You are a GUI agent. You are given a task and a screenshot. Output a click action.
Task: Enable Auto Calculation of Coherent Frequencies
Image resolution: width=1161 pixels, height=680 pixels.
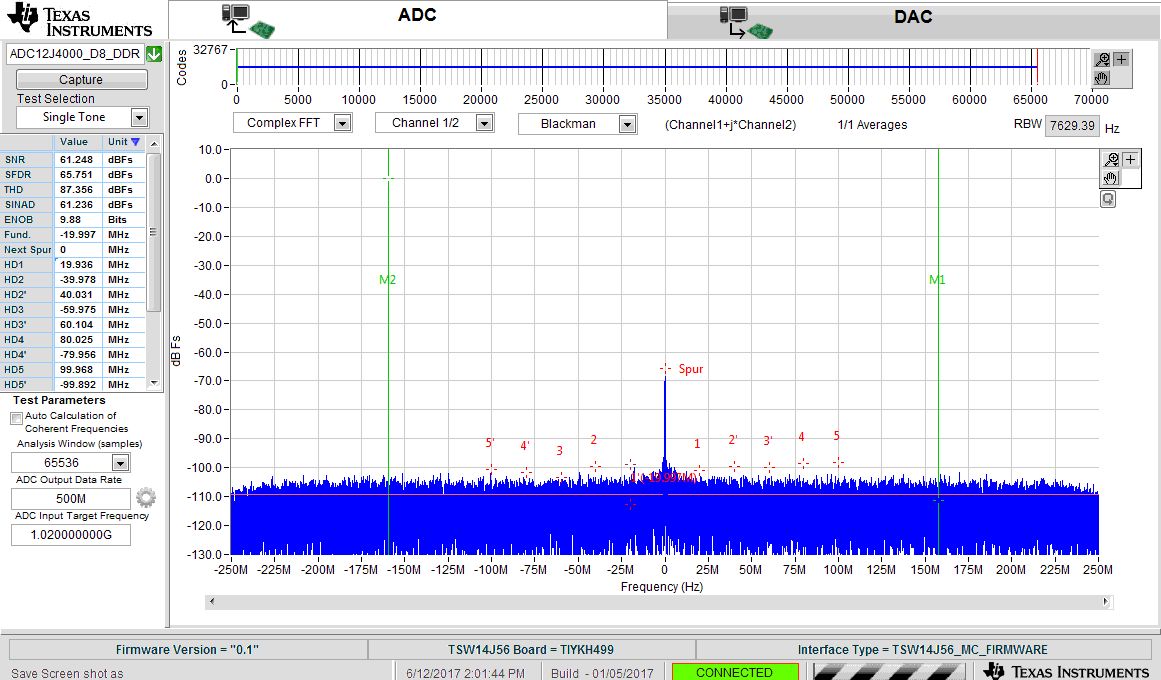click(x=16, y=419)
